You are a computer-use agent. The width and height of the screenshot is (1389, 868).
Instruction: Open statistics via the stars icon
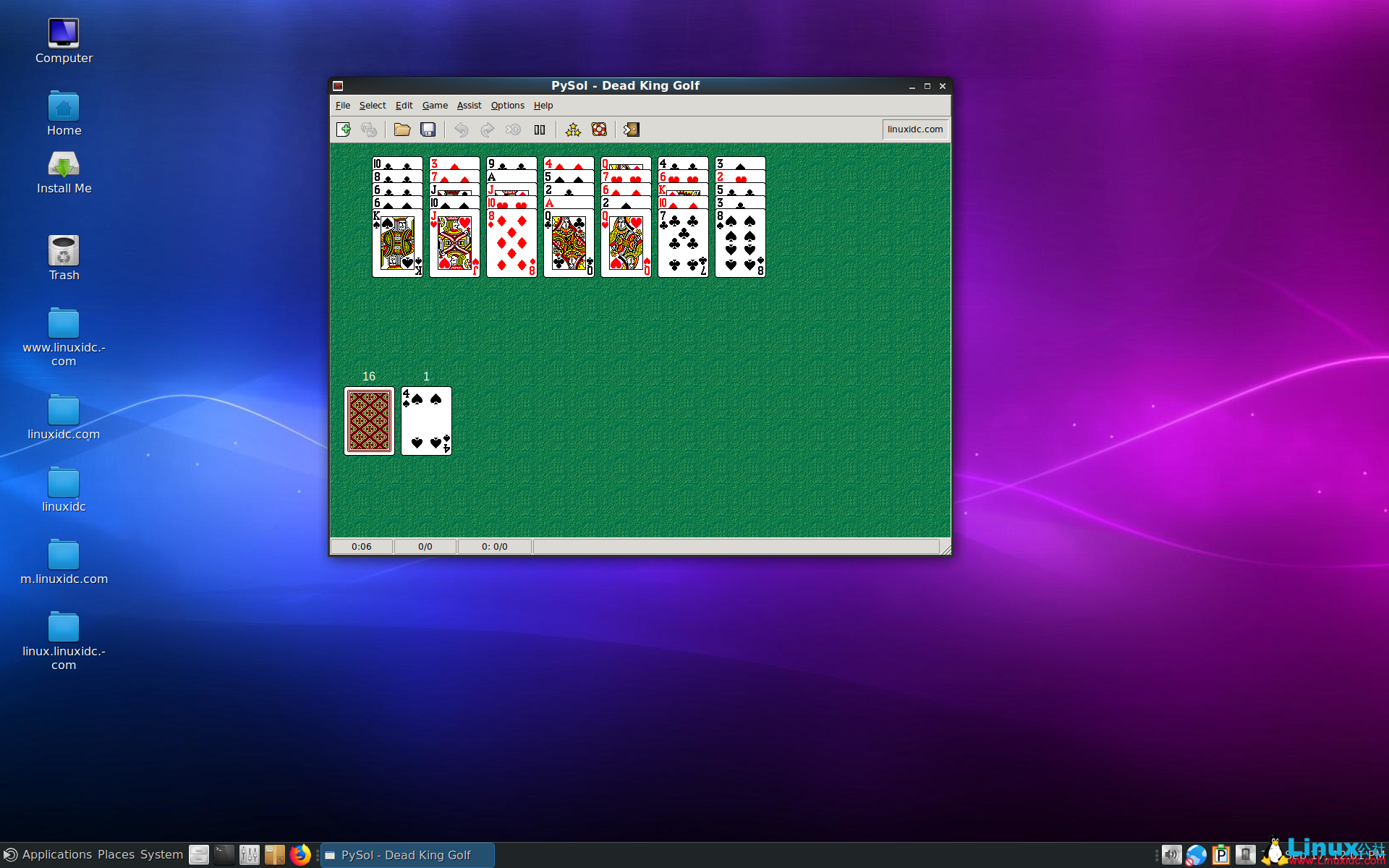click(573, 129)
